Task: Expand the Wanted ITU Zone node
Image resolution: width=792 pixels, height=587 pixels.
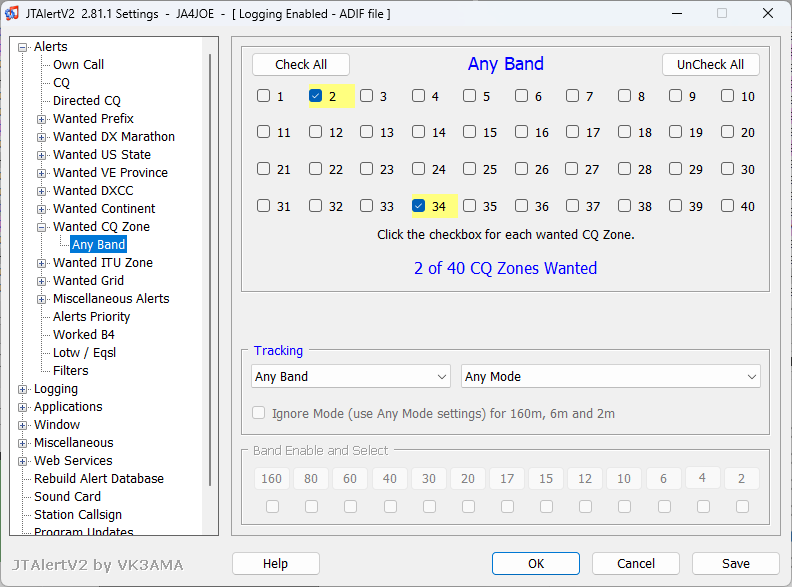Action: (x=41, y=263)
